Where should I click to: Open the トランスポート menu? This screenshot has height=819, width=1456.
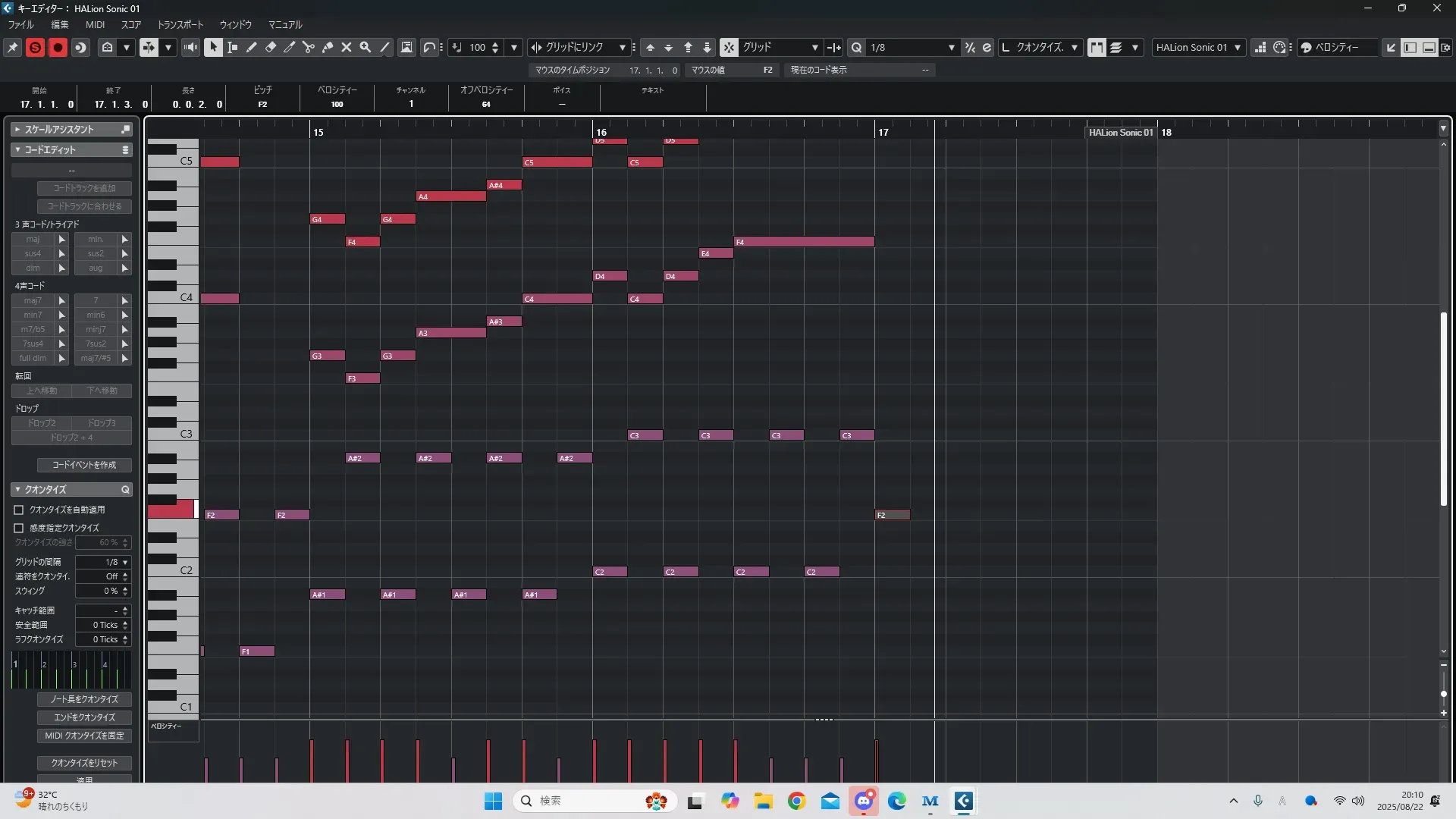[180, 24]
